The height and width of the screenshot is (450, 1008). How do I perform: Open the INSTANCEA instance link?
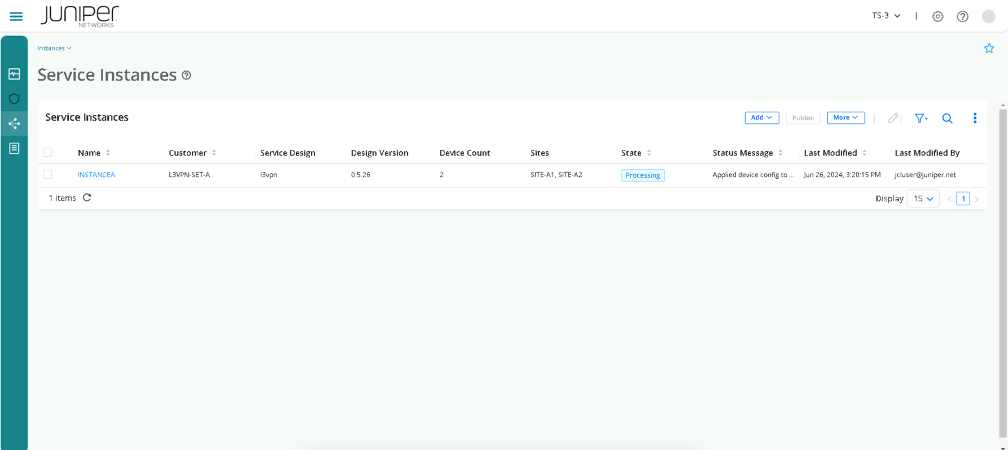click(96, 175)
